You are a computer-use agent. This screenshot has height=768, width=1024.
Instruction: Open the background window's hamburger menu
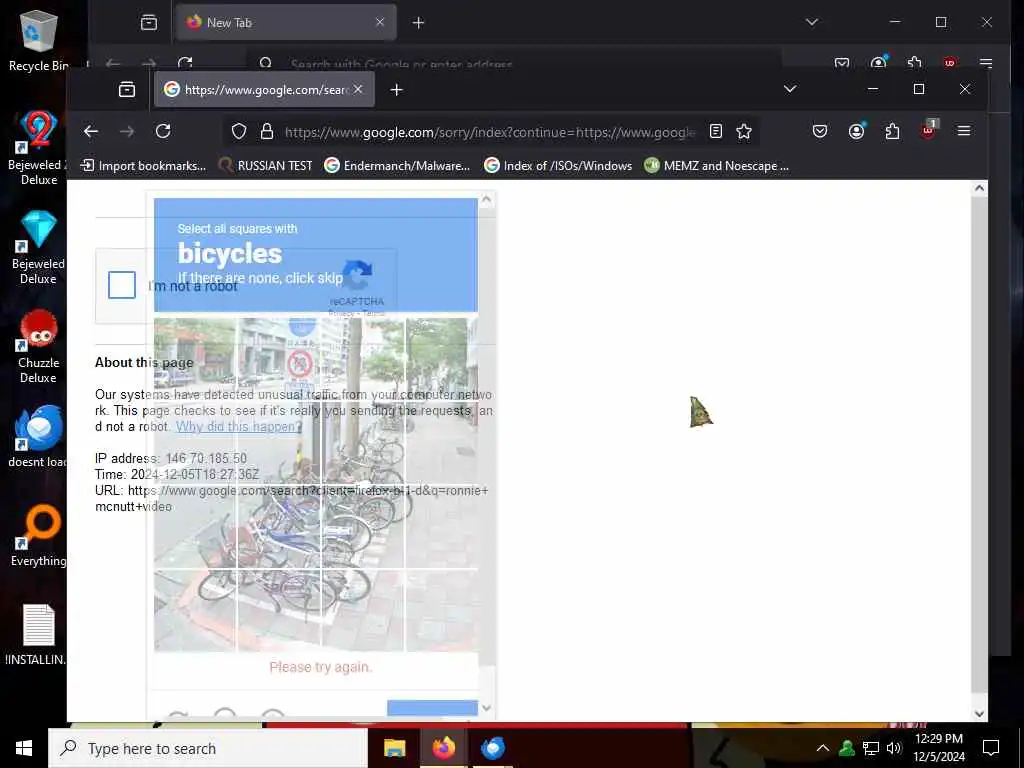click(x=986, y=63)
